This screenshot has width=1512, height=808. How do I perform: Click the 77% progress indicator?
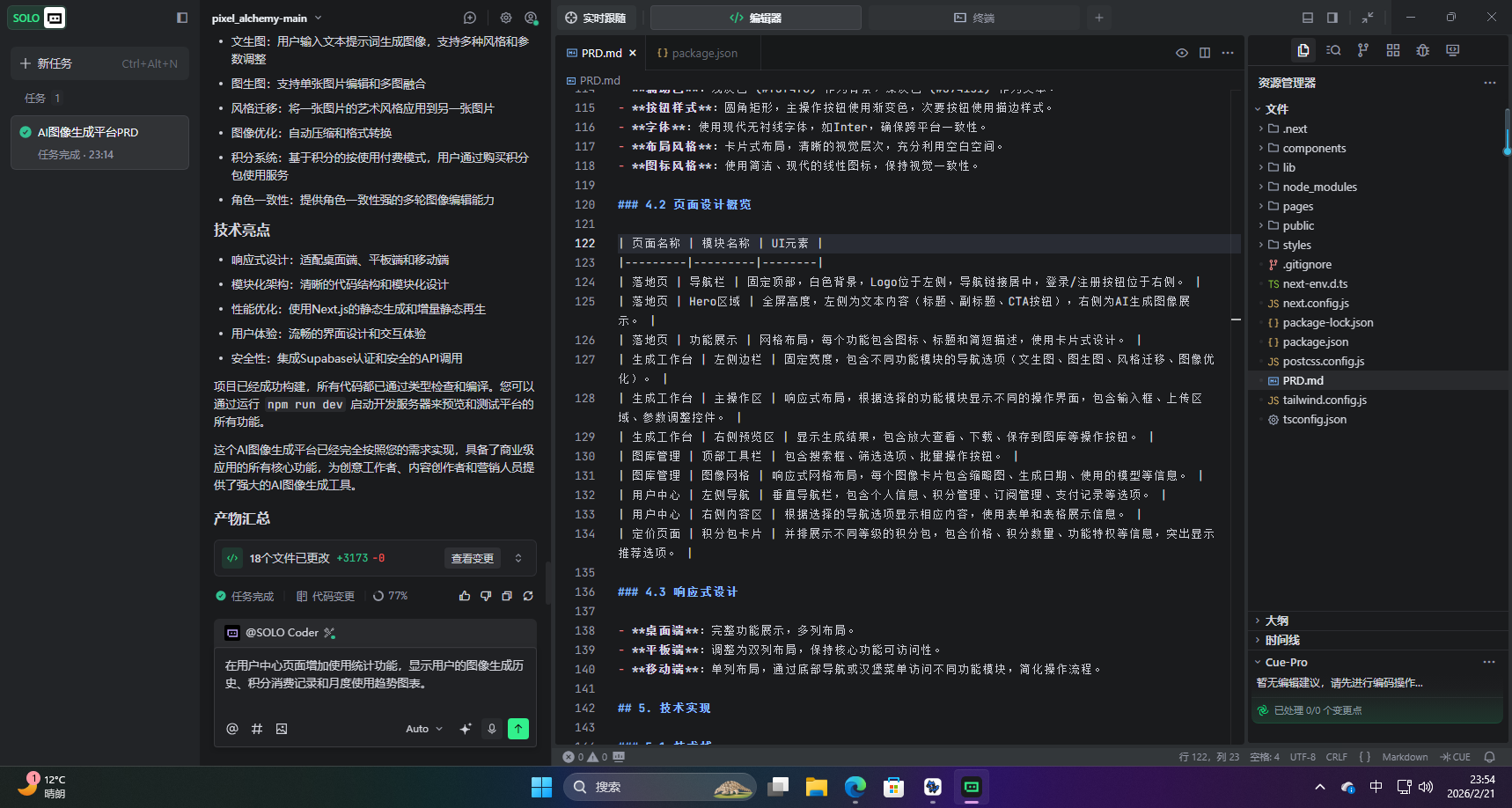coord(390,596)
